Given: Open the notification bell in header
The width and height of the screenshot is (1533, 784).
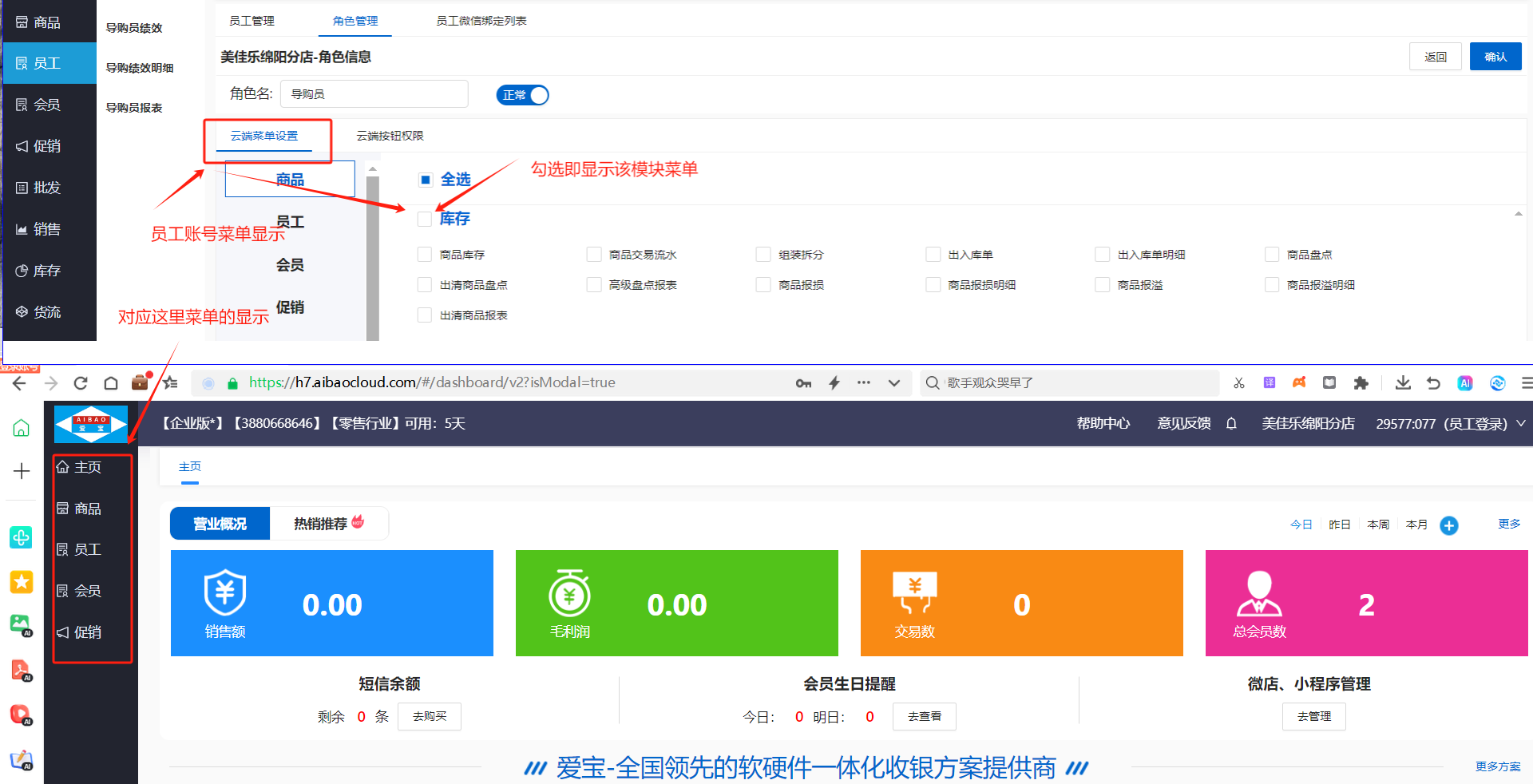Looking at the screenshot, I should tap(1231, 424).
